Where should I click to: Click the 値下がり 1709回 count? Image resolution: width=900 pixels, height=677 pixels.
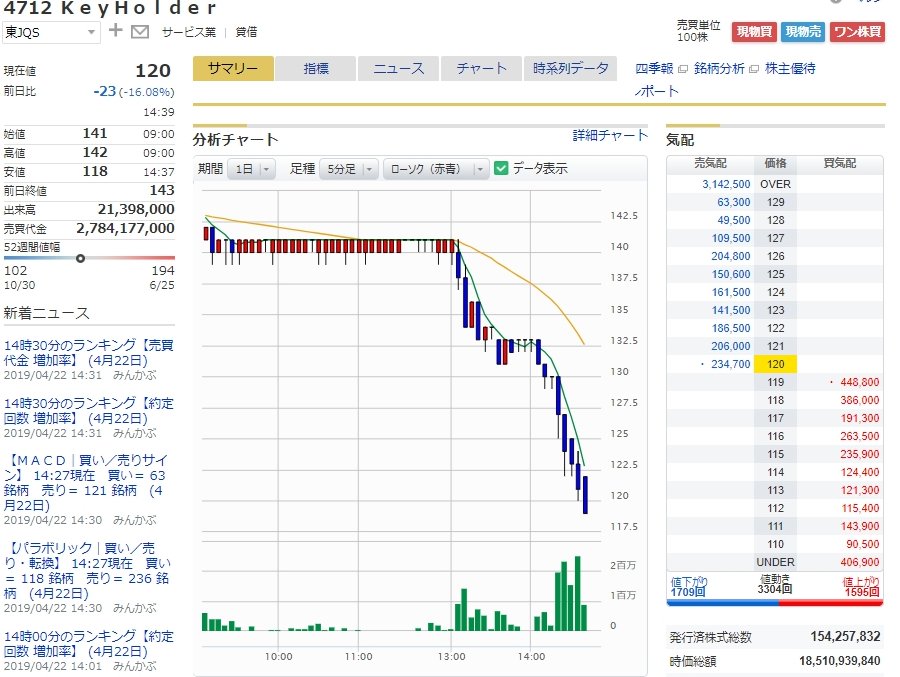coord(688,586)
